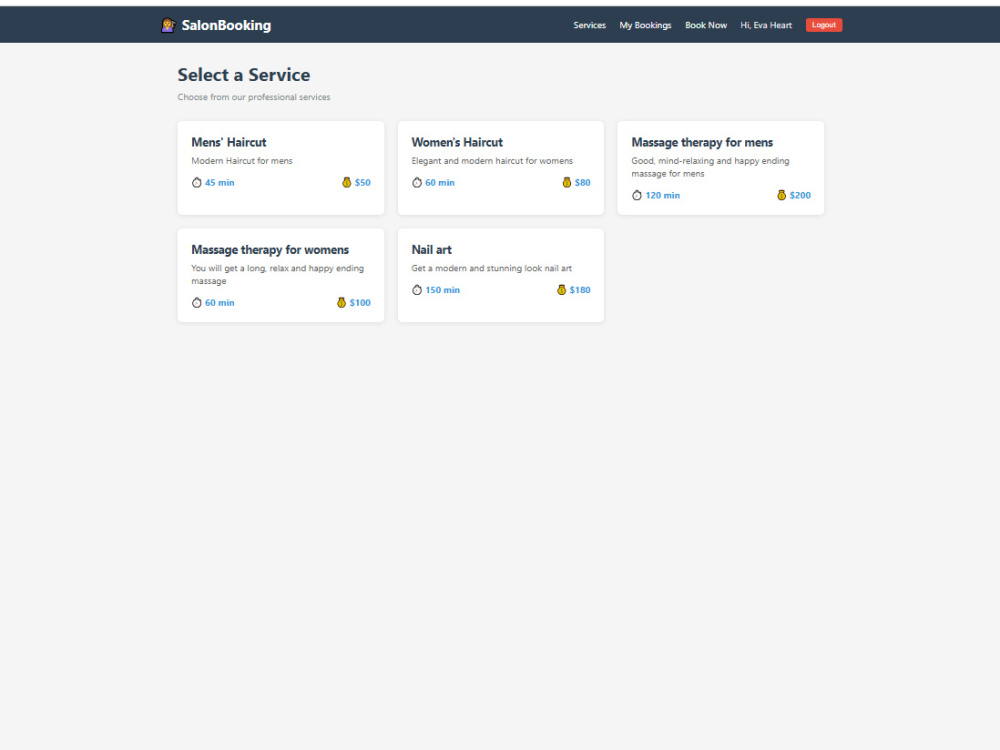This screenshot has height=750, width=1000.
Task: Open the Book Now nav link
Action: 706,25
